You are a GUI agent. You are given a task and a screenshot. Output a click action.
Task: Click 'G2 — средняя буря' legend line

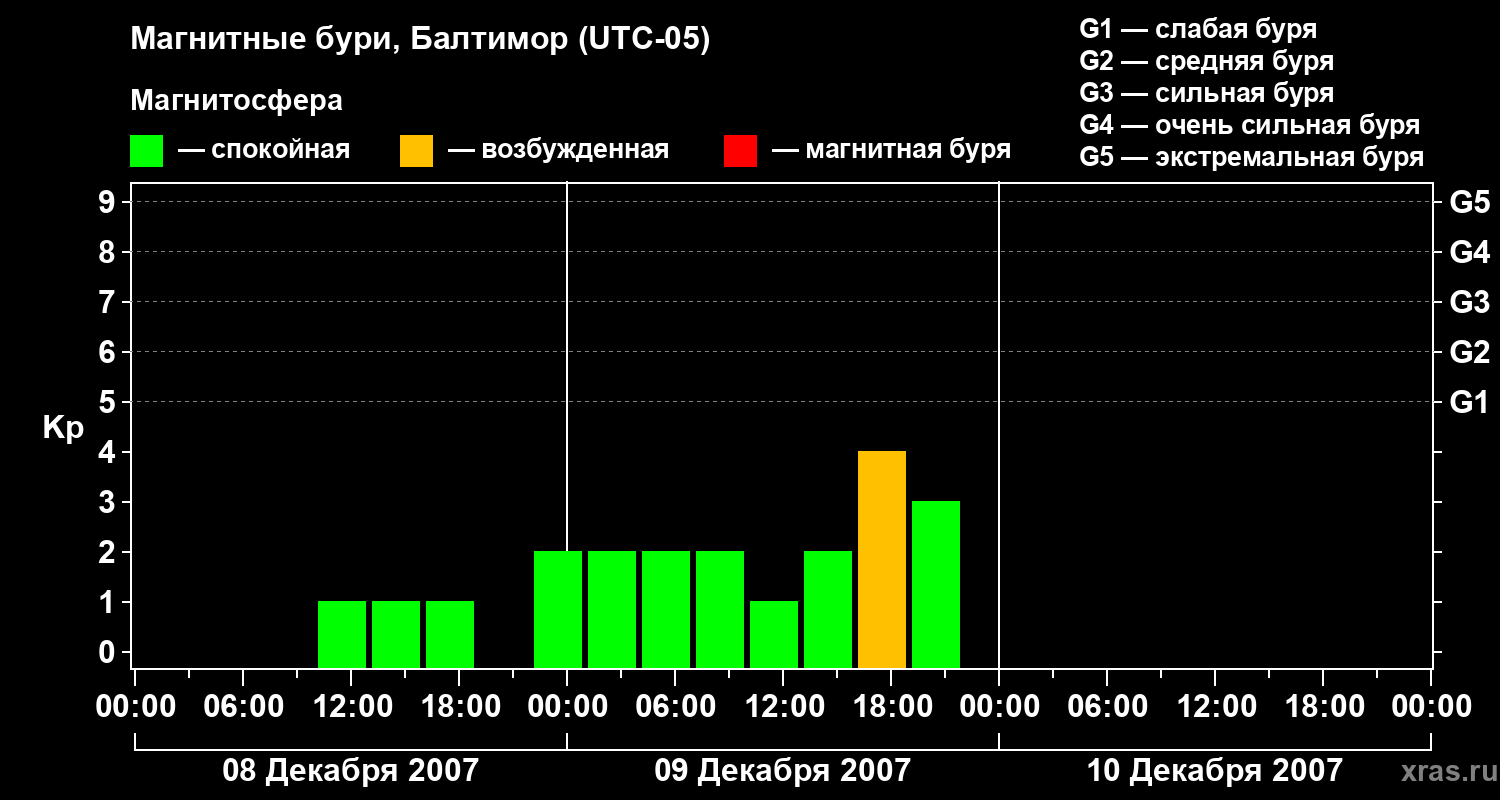[x=1207, y=61]
